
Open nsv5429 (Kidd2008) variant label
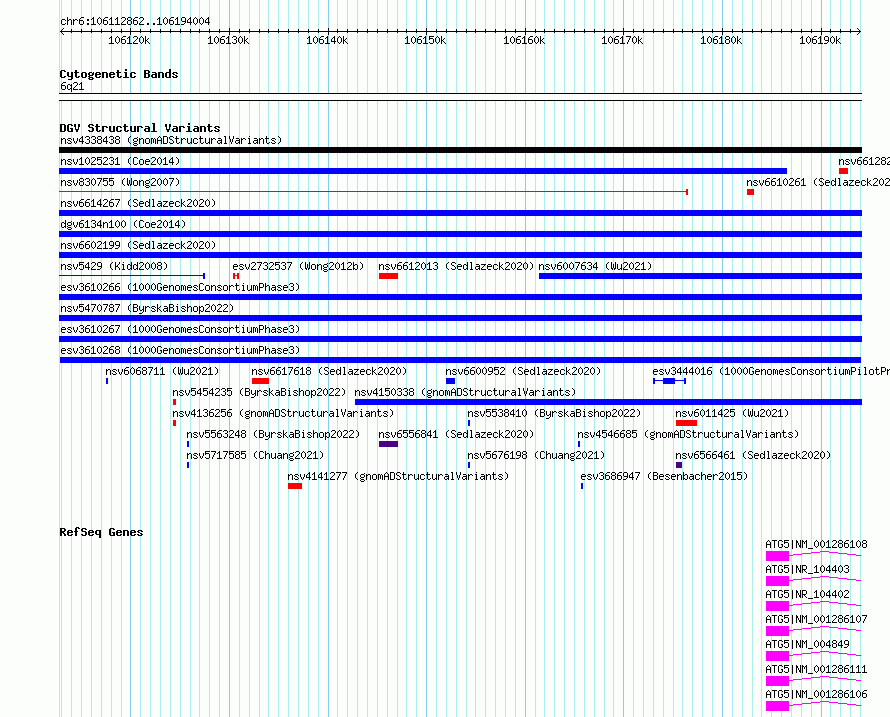(114, 266)
